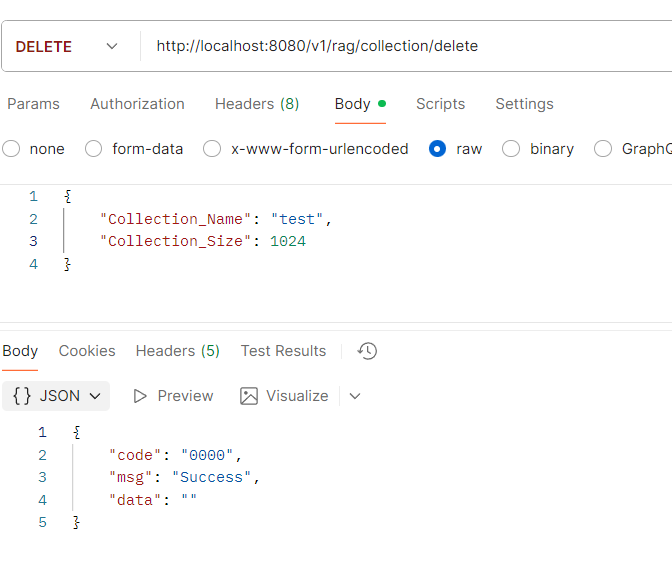Switch to the request Params tab

pyautogui.click(x=33, y=104)
